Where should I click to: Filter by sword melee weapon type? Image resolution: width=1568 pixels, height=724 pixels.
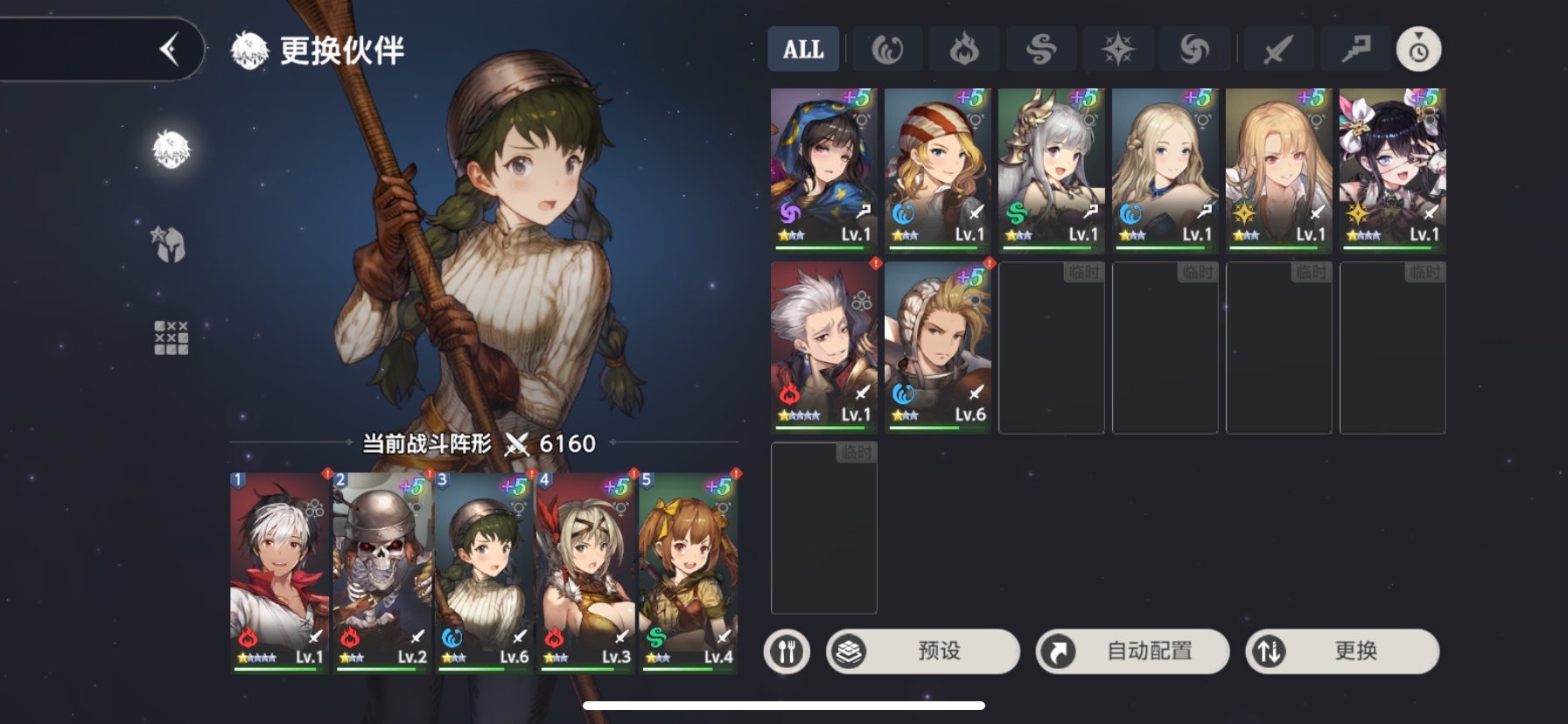tap(1278, 49)
